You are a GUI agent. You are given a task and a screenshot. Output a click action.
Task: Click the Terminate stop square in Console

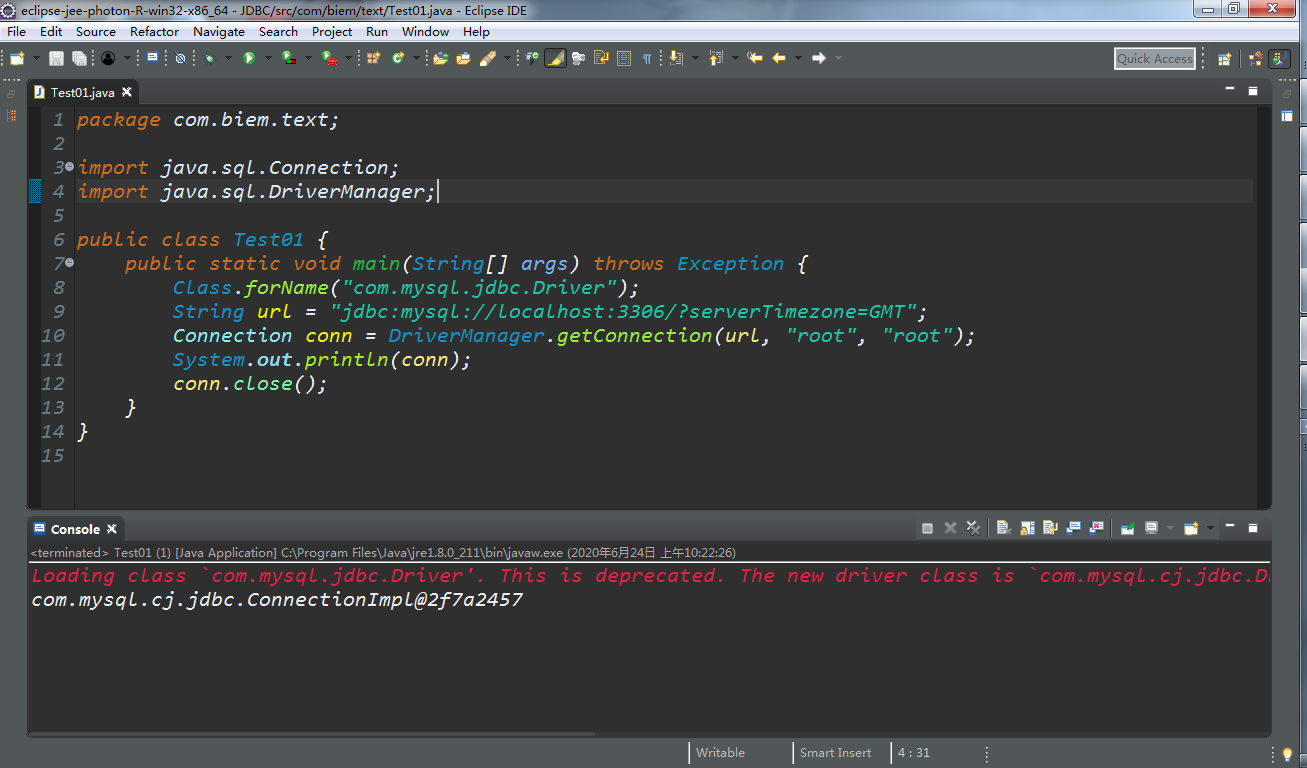[x=927, y=528]
